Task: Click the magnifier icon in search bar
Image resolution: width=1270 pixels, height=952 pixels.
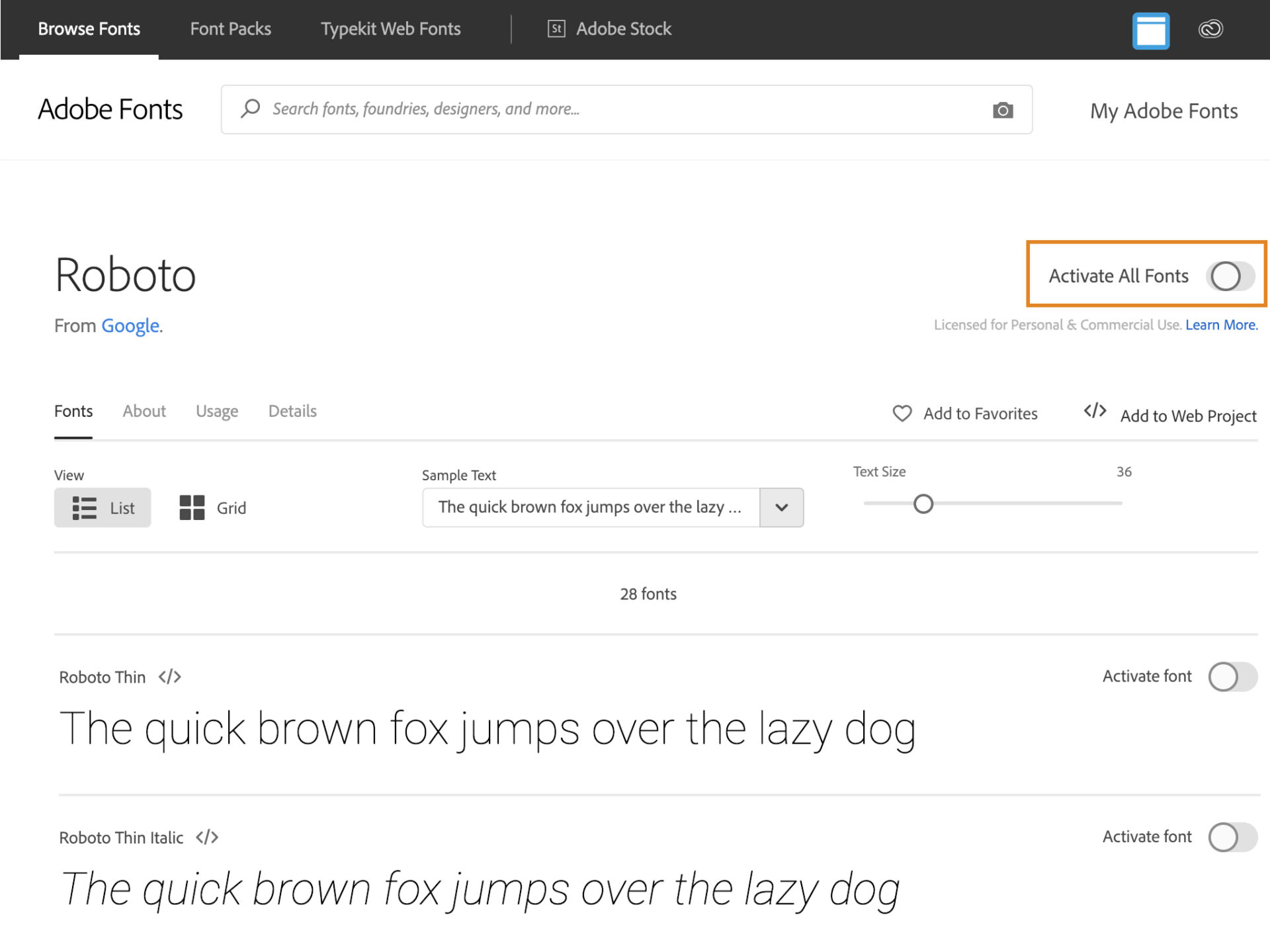Action: tap(250, 108)
